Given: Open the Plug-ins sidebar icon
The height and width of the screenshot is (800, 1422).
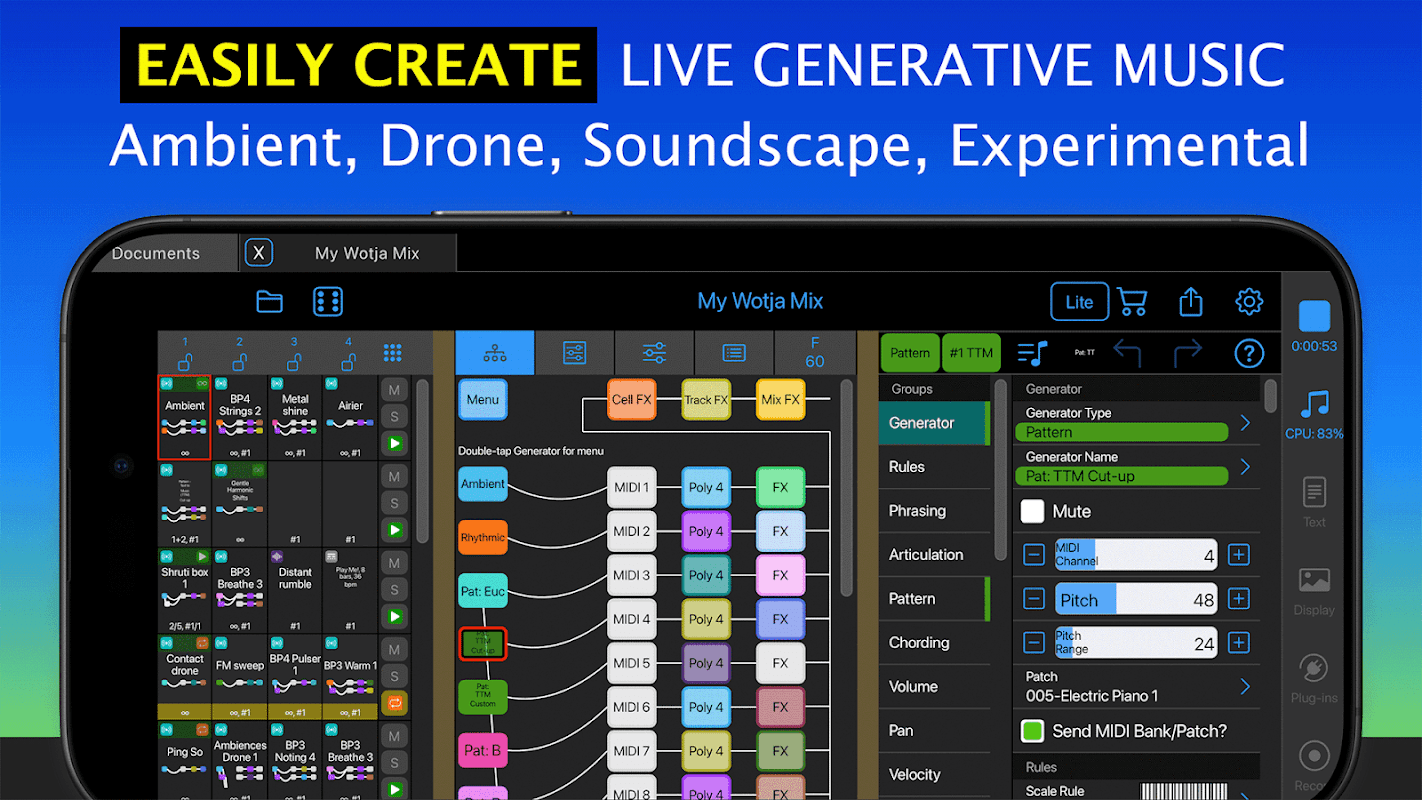Looking at the screenshot, I should click(x=1314, y=668).
